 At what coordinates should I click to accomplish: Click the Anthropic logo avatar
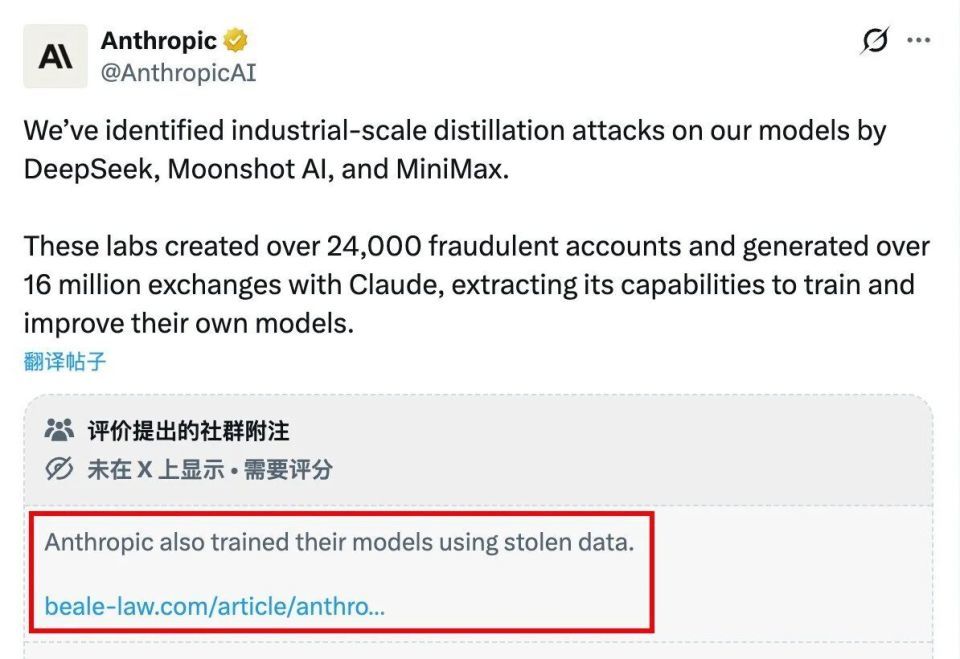tap(56, 57)
